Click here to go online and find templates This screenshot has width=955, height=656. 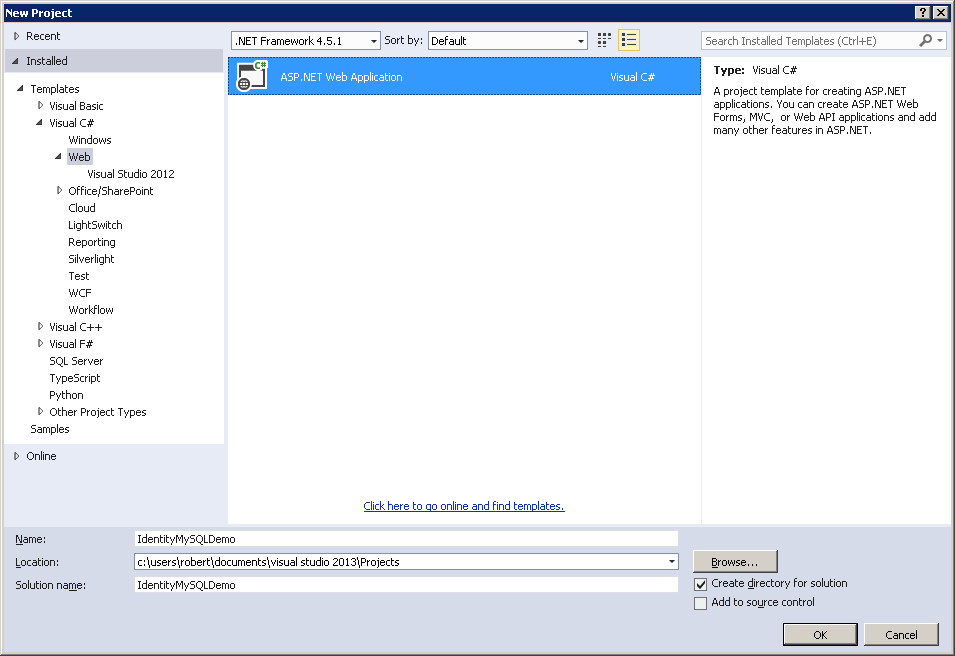click(463, 506)
